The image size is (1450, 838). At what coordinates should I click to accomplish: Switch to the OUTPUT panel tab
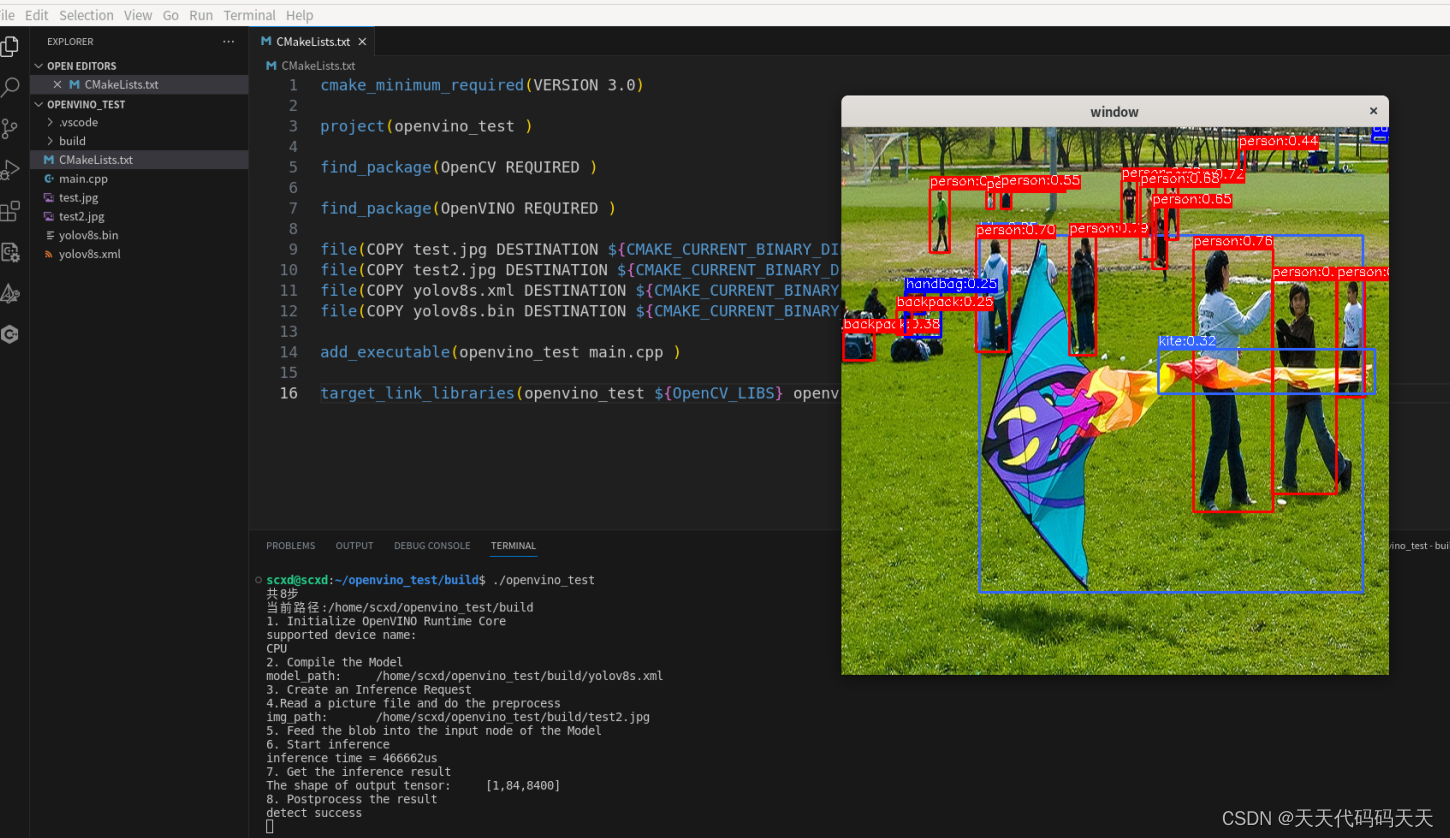pyautogui.click(x=354, y=545)
